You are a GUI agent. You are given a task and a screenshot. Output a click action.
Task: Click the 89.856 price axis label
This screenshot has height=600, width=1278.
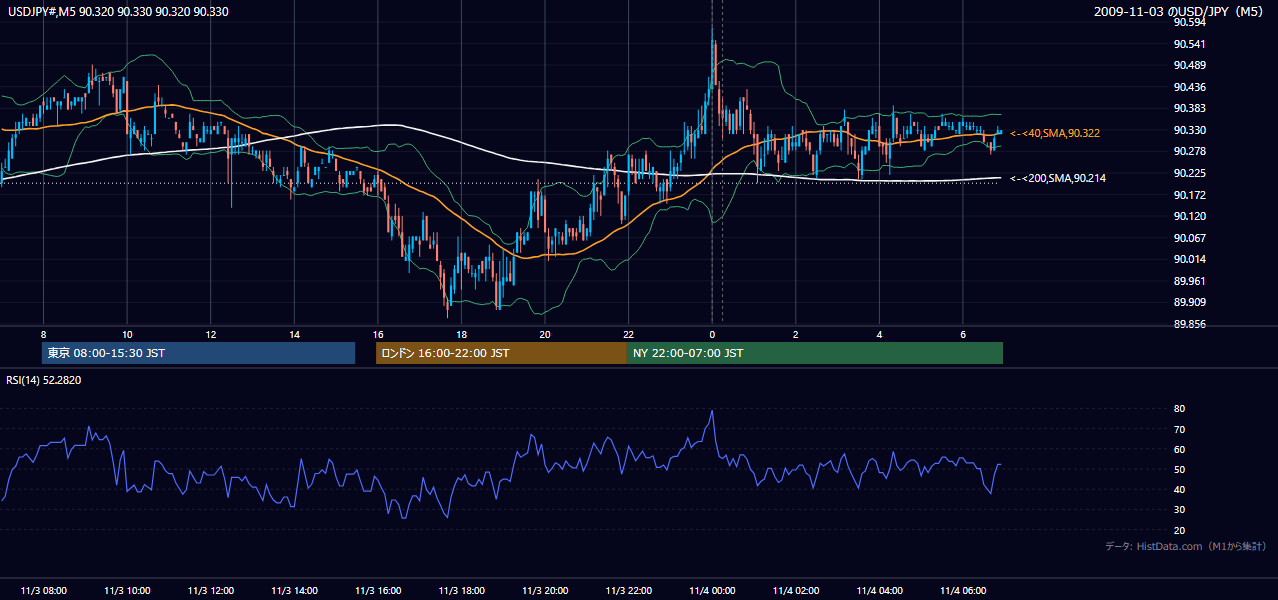click(x=1189, y=324)
